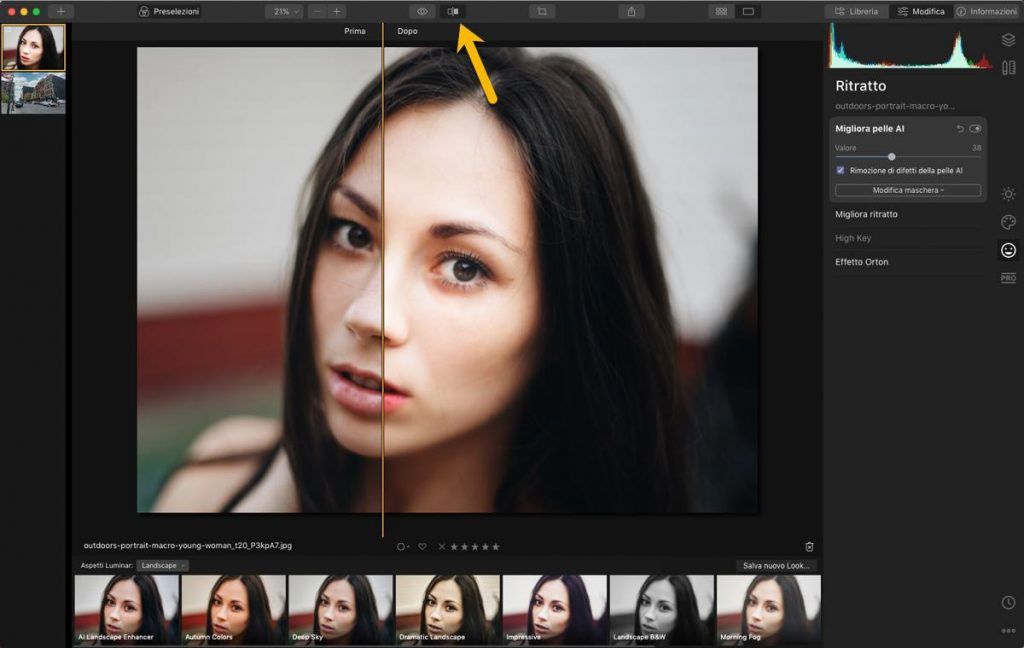The image size is (1024, 648).
Task: Open the History clock icon
Action: 1008,602
